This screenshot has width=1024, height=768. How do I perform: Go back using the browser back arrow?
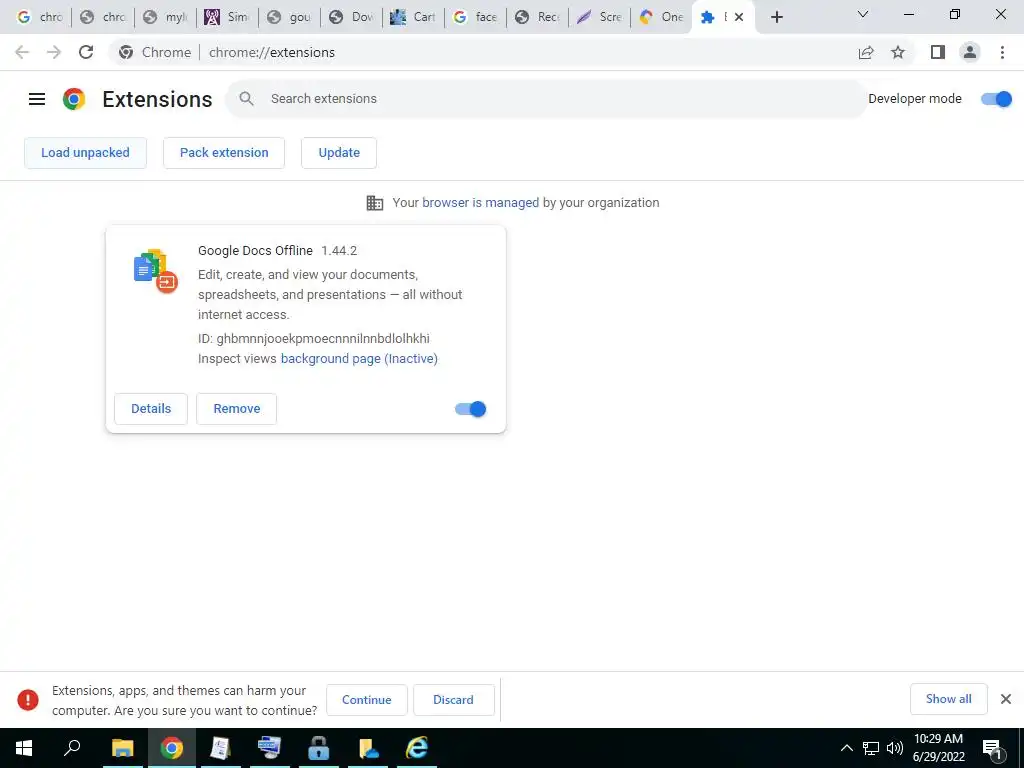(x=22, y=52)
